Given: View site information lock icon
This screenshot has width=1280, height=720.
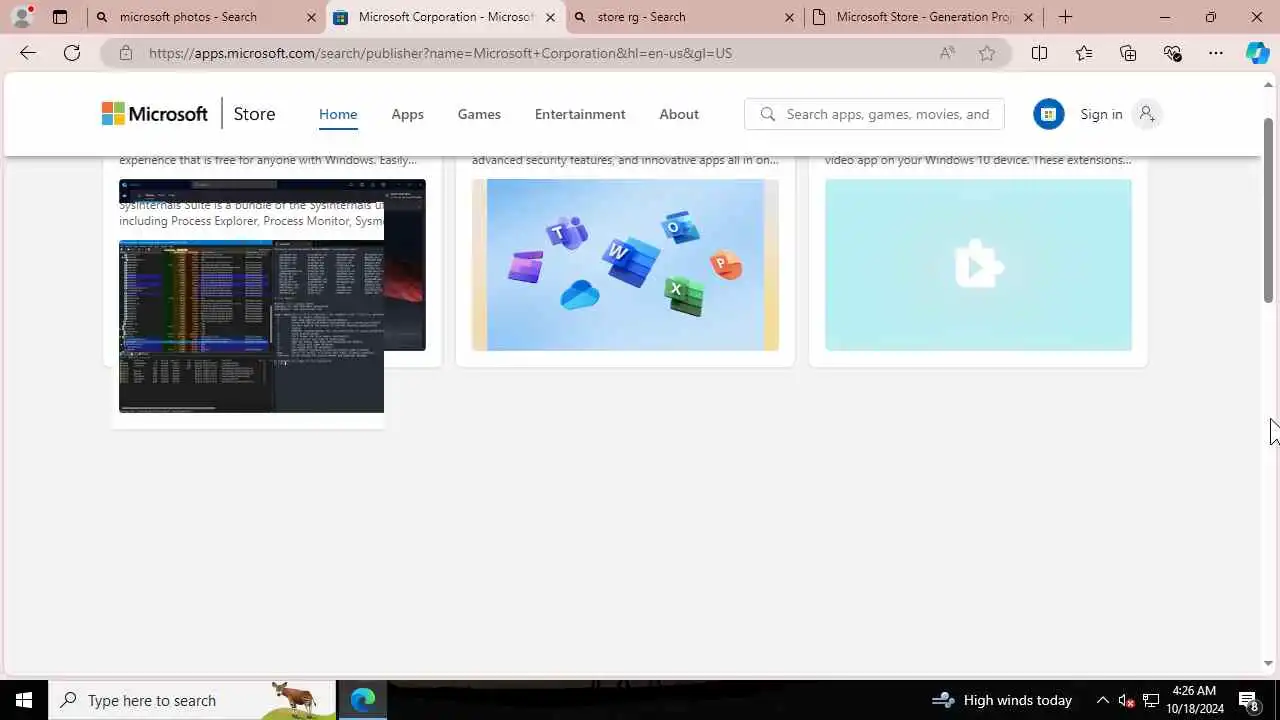Looking at the screenshot, I should click(126, 53).
